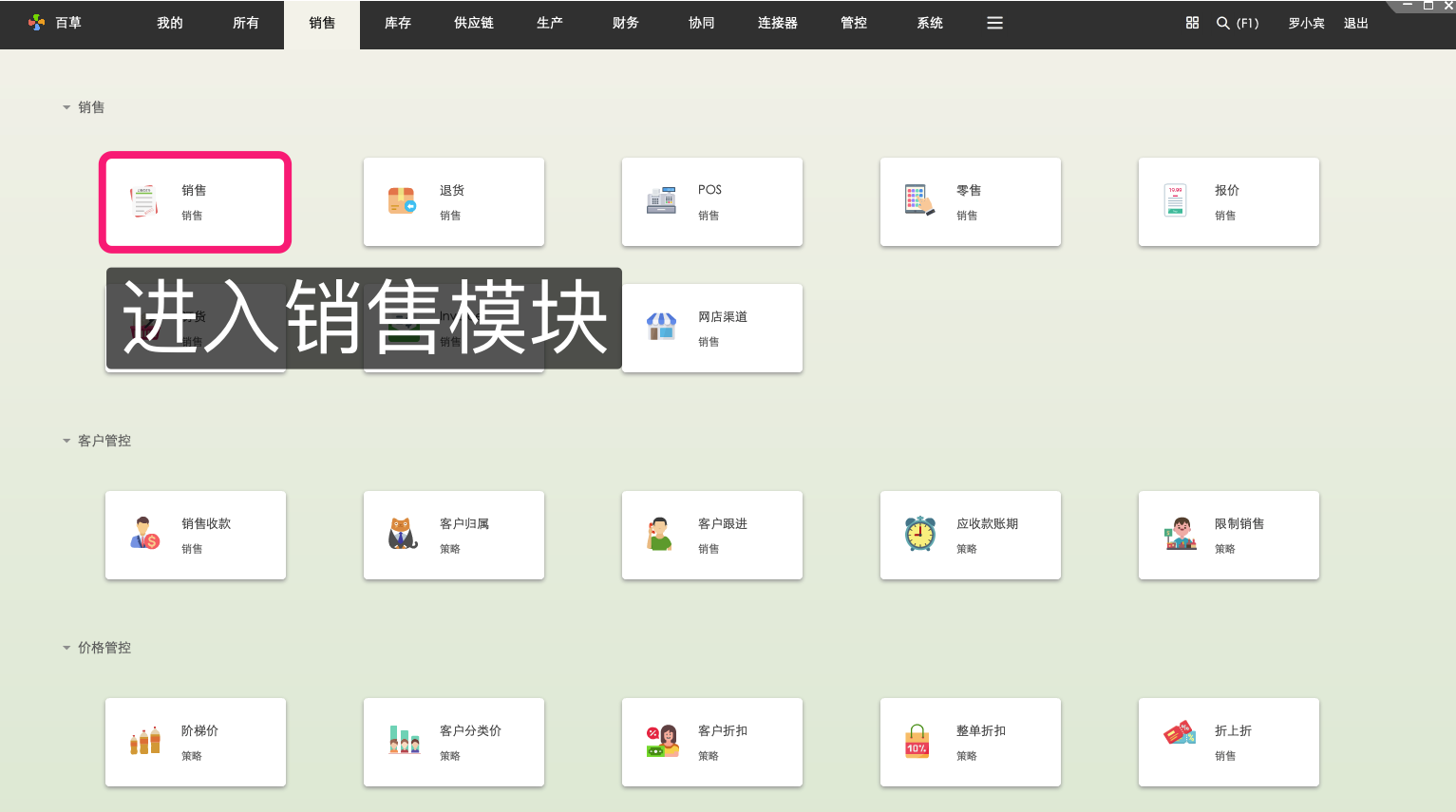The image size is (1456, 812).
Task: Open the 客户分类价 bar chart icon
Action: 405,741
